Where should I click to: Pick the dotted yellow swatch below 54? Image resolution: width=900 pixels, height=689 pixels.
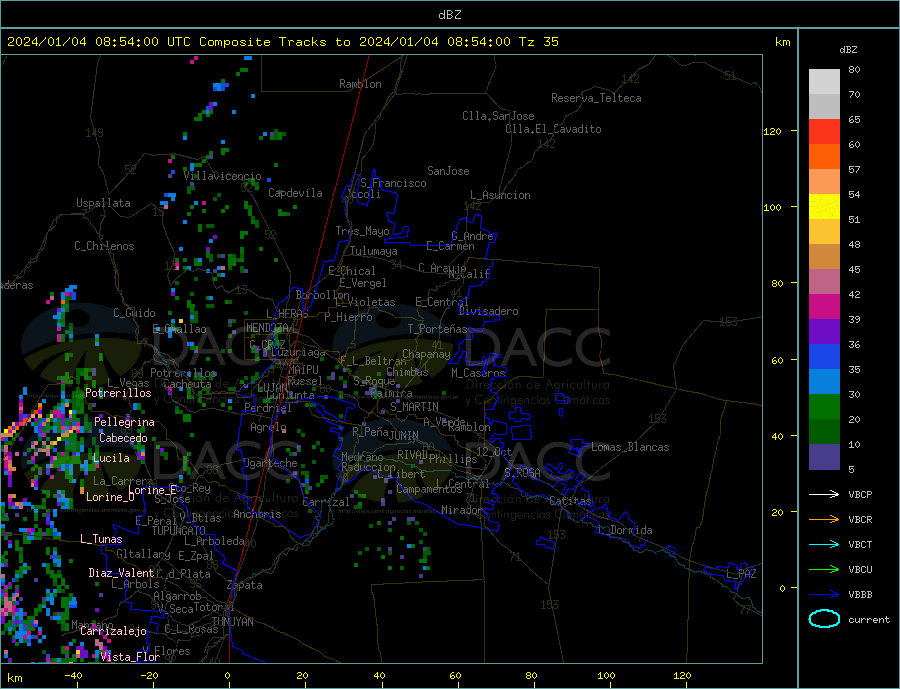pyautogui.click(x=824, y=207)
